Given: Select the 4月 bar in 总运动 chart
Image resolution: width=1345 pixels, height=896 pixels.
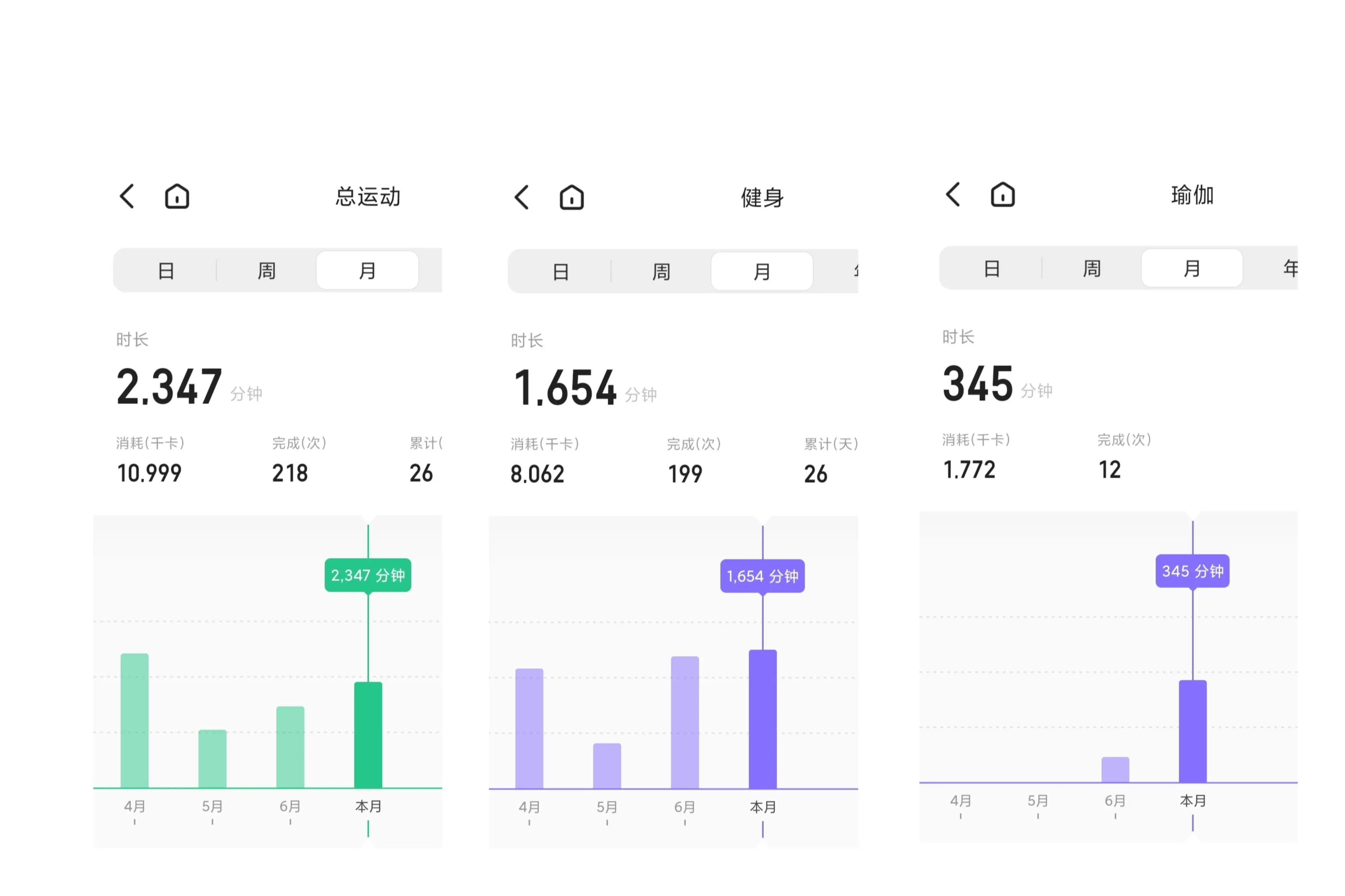Looking at the screenshot, I should [x=134, y=720].
